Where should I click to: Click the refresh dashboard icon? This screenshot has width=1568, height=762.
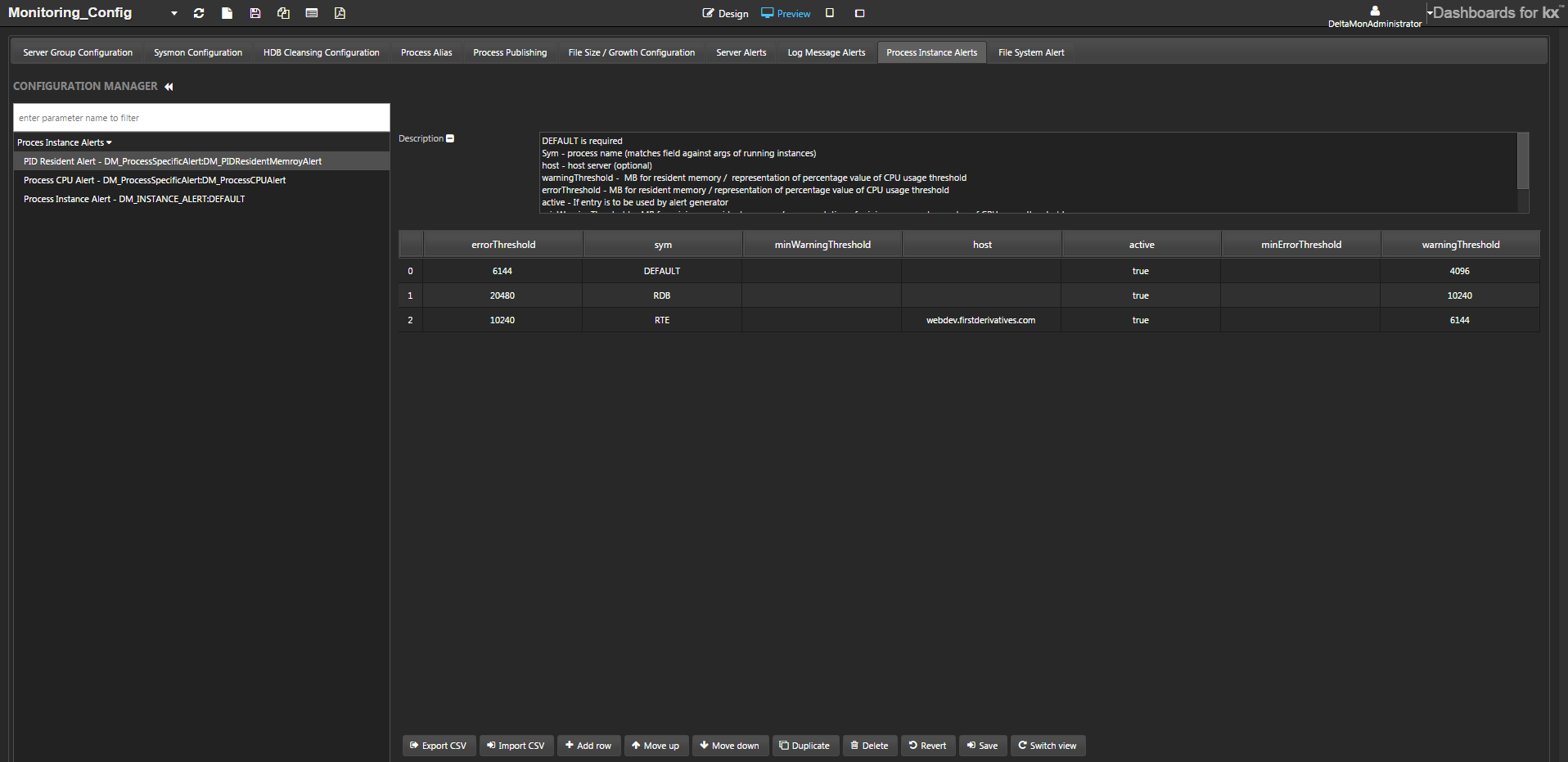tap(199, 13)
